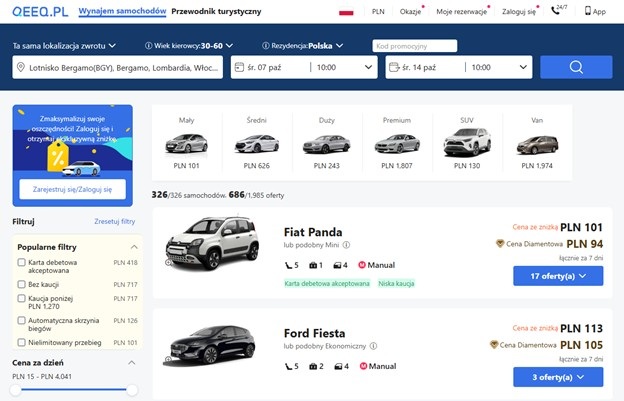The width and height of the screenshot is (624, 401).
Task: Collapse the Popularne filtry section
Action: tap(134, 247)
